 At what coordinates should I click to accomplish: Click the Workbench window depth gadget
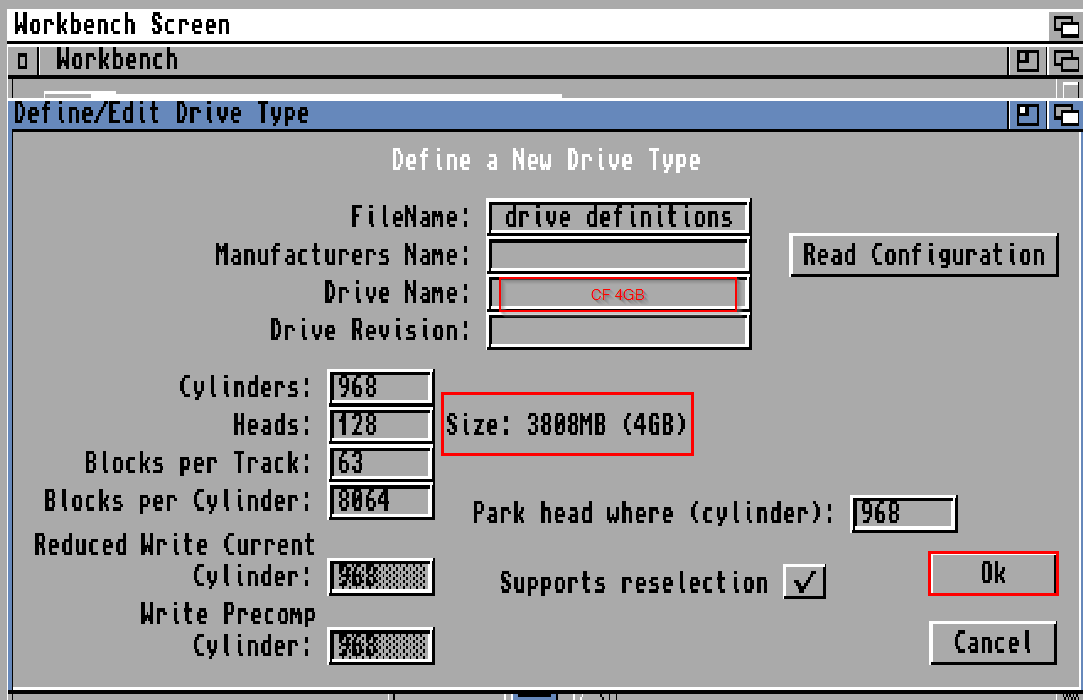(x=1067, y=61)
